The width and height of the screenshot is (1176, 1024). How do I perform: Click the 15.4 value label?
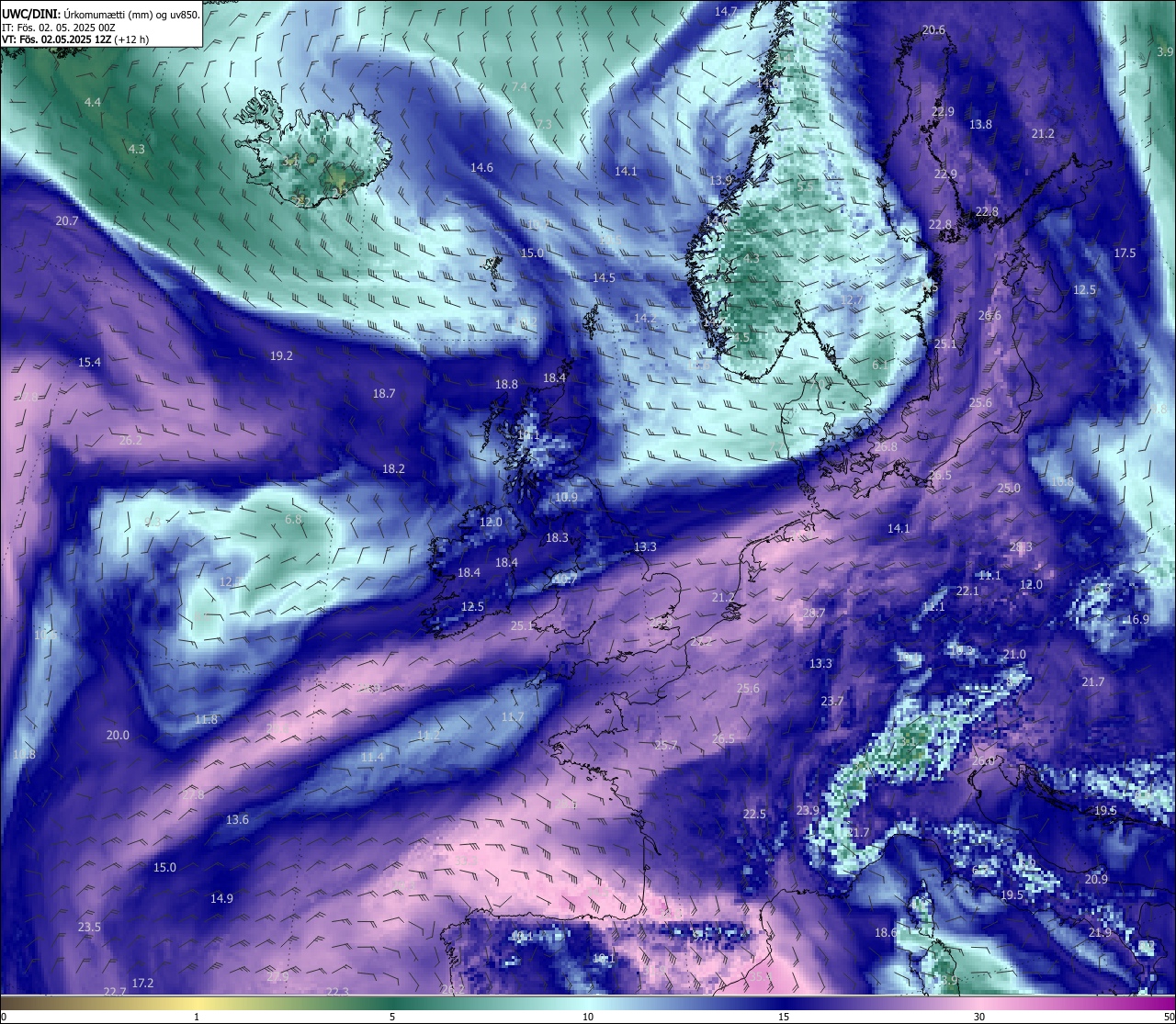(89, 362)
